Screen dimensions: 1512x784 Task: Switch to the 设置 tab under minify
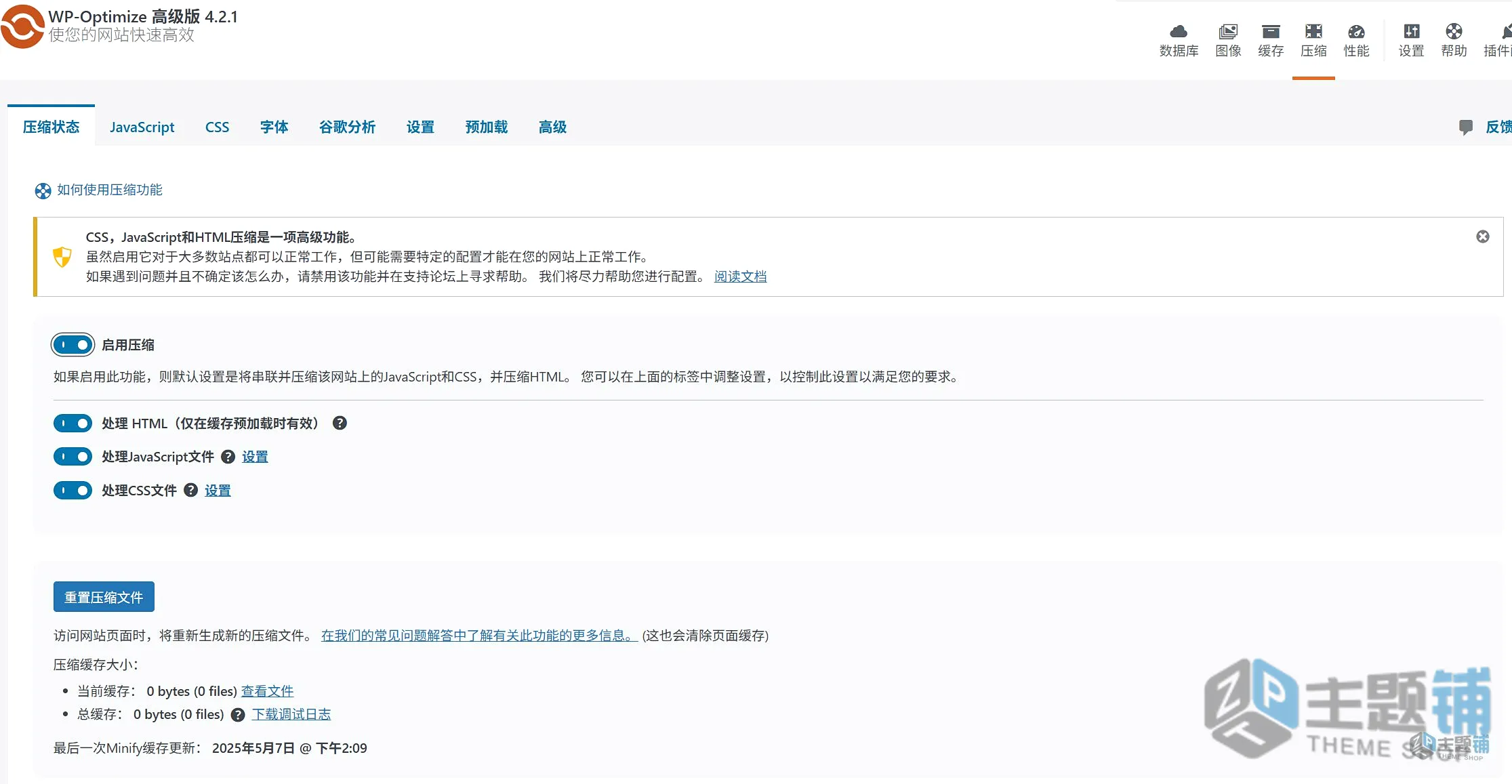(x=420, y=127)
